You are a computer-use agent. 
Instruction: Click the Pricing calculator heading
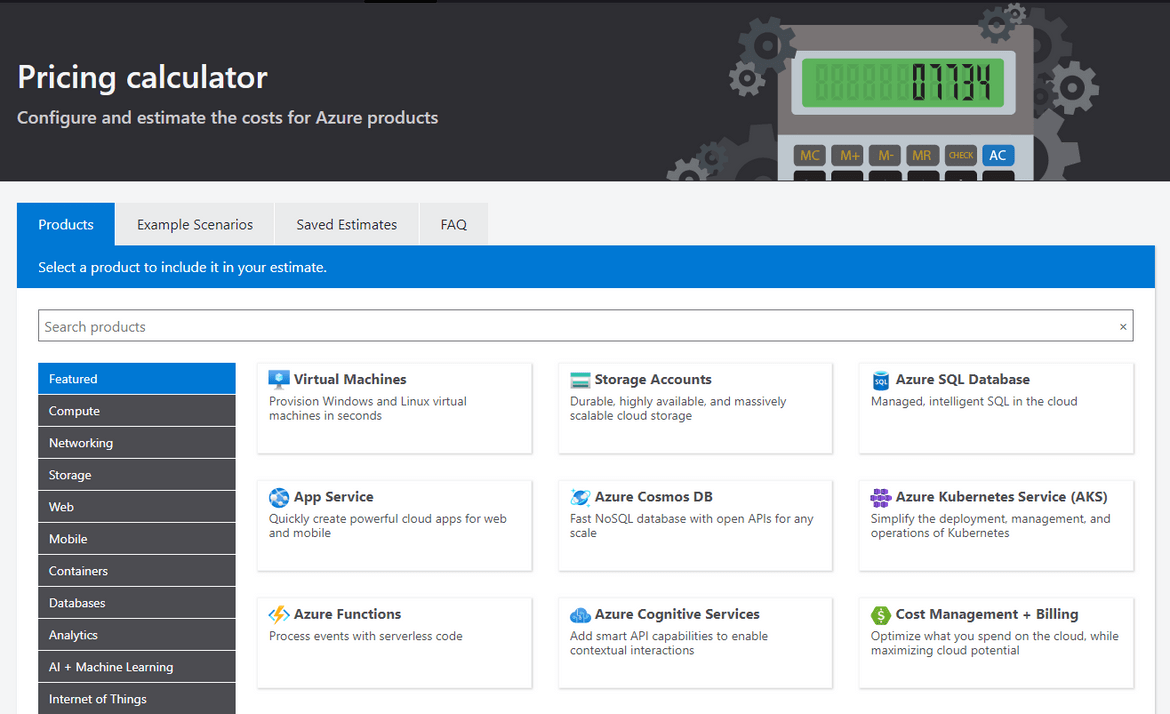[x=143, y=78]
